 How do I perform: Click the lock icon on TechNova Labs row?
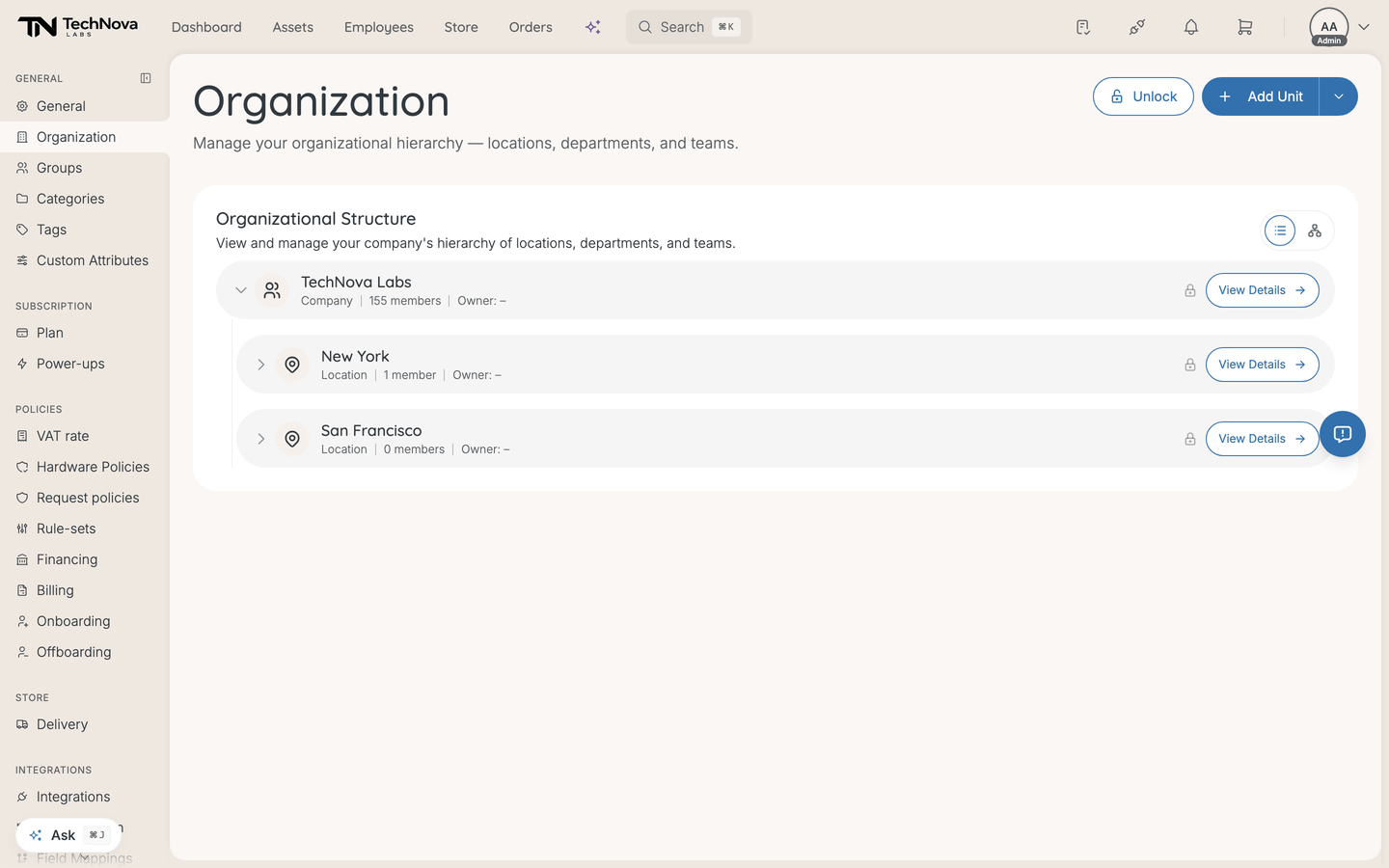tap(1190, 290)
